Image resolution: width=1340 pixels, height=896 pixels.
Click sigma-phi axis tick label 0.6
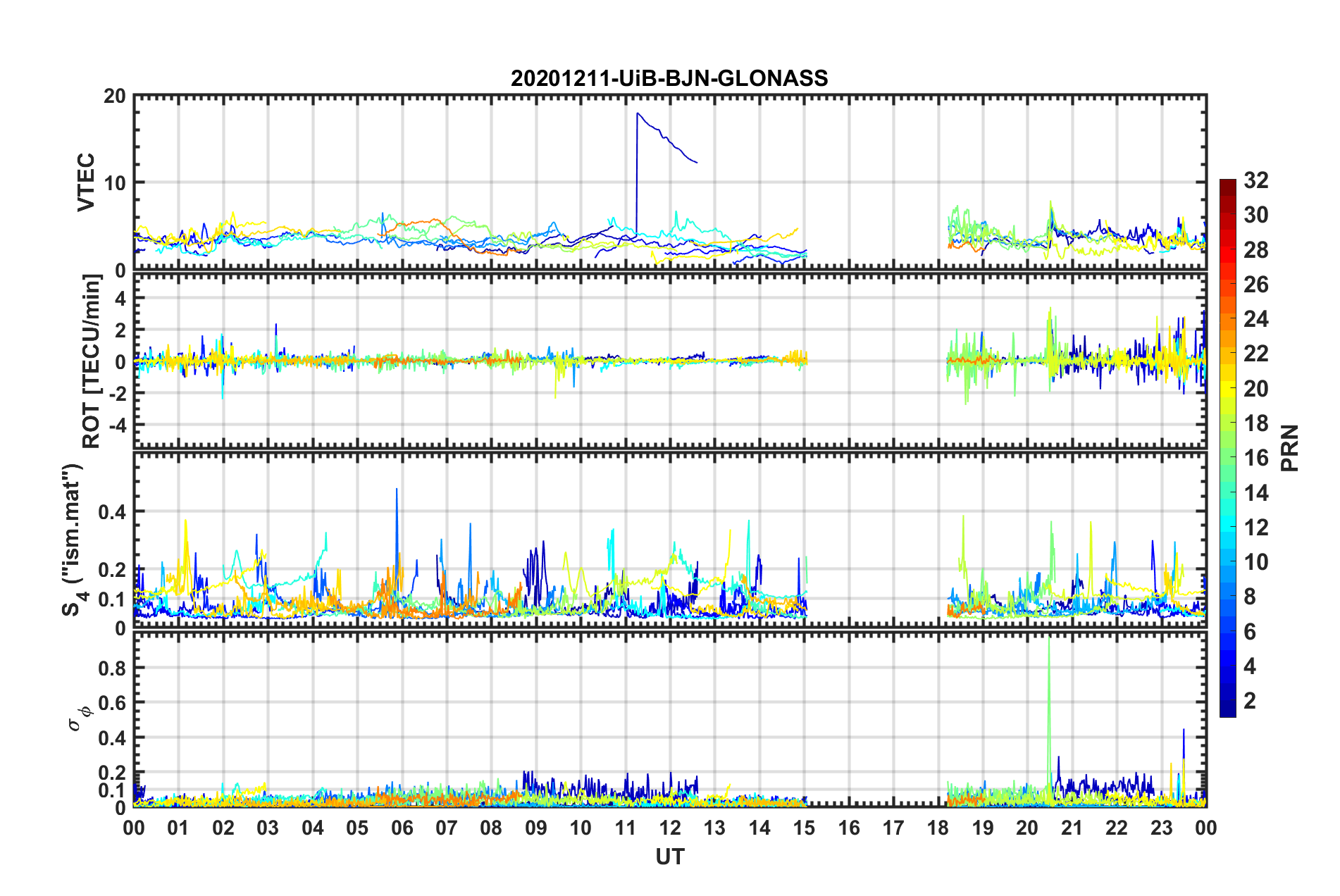[113, 703]
